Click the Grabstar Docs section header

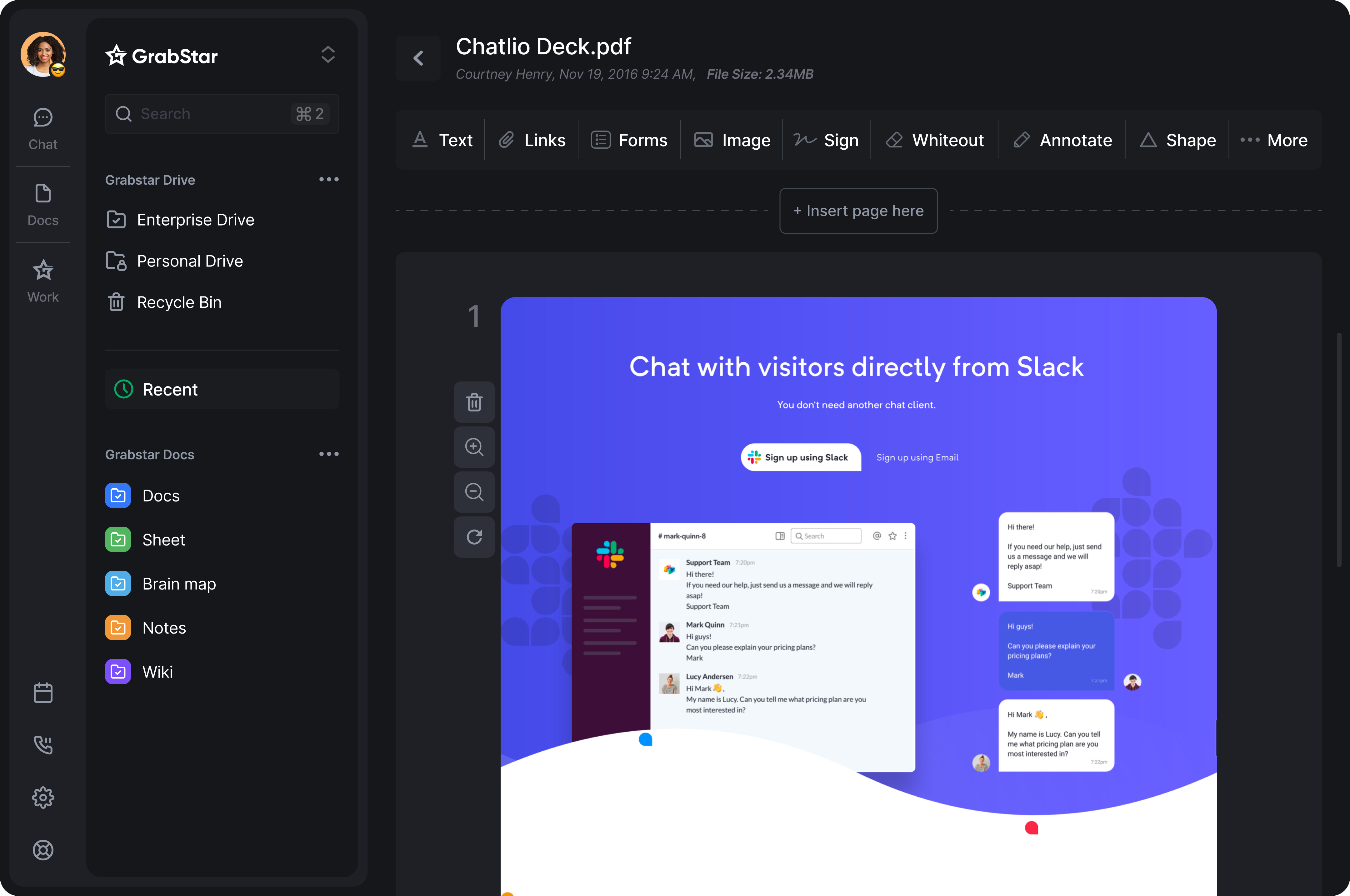pos(150,454)
